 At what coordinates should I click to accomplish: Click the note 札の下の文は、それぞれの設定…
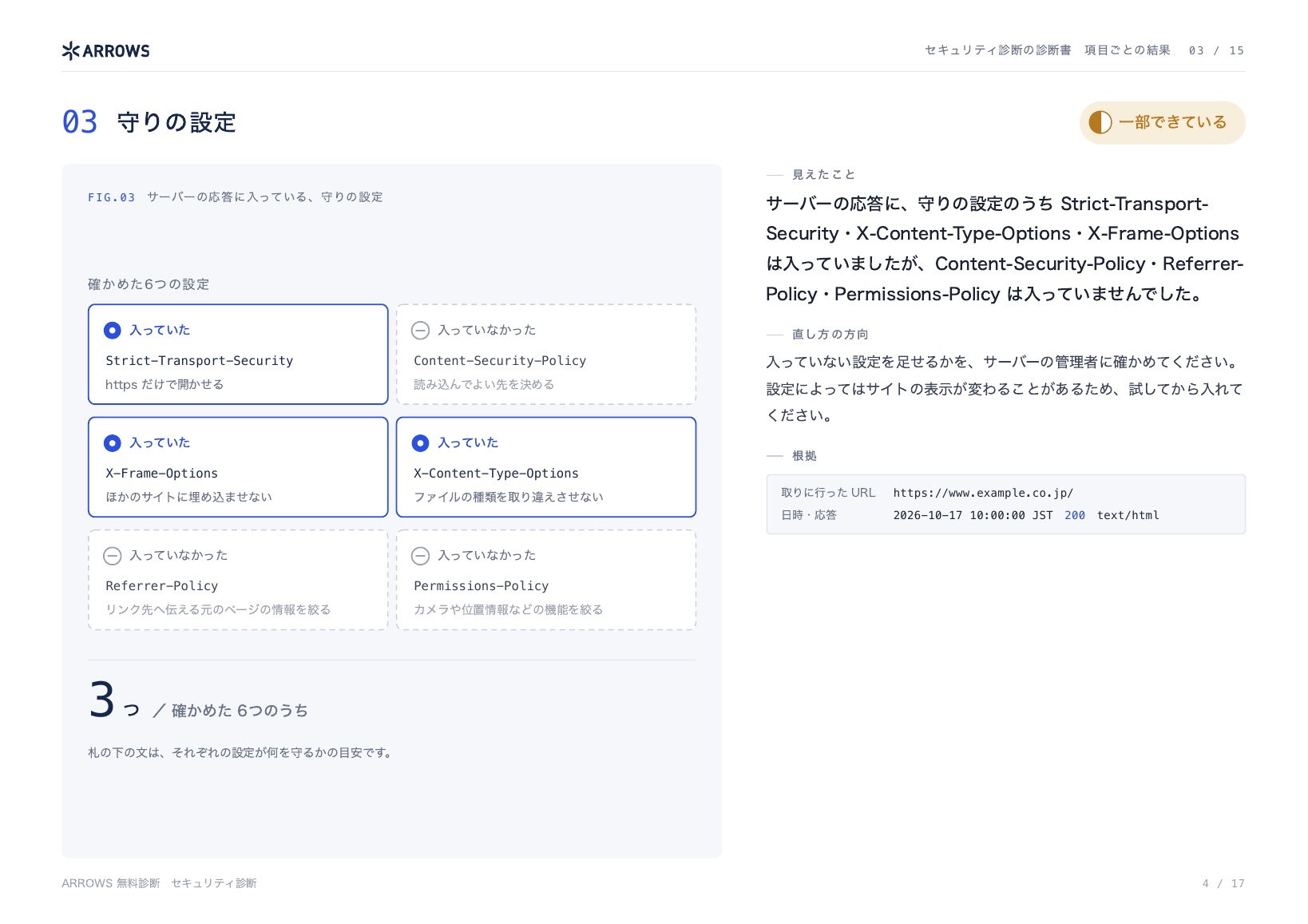click(242, 752)
